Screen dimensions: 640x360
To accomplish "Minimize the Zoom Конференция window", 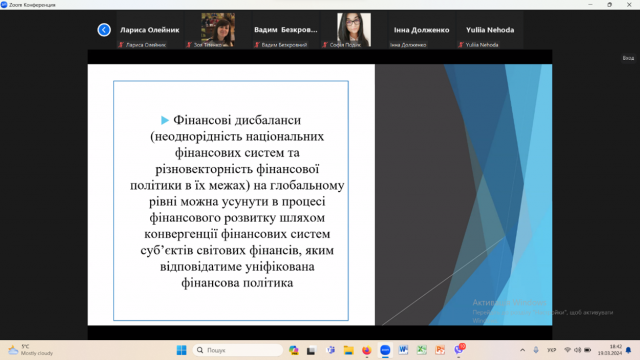I will [x=590, y=4].
